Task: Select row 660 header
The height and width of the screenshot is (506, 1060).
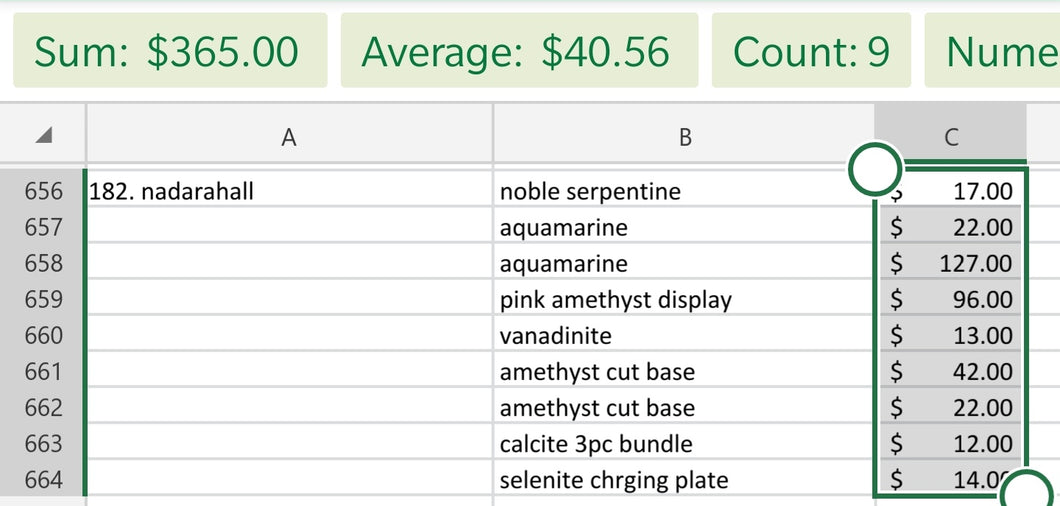Action: 43,336
